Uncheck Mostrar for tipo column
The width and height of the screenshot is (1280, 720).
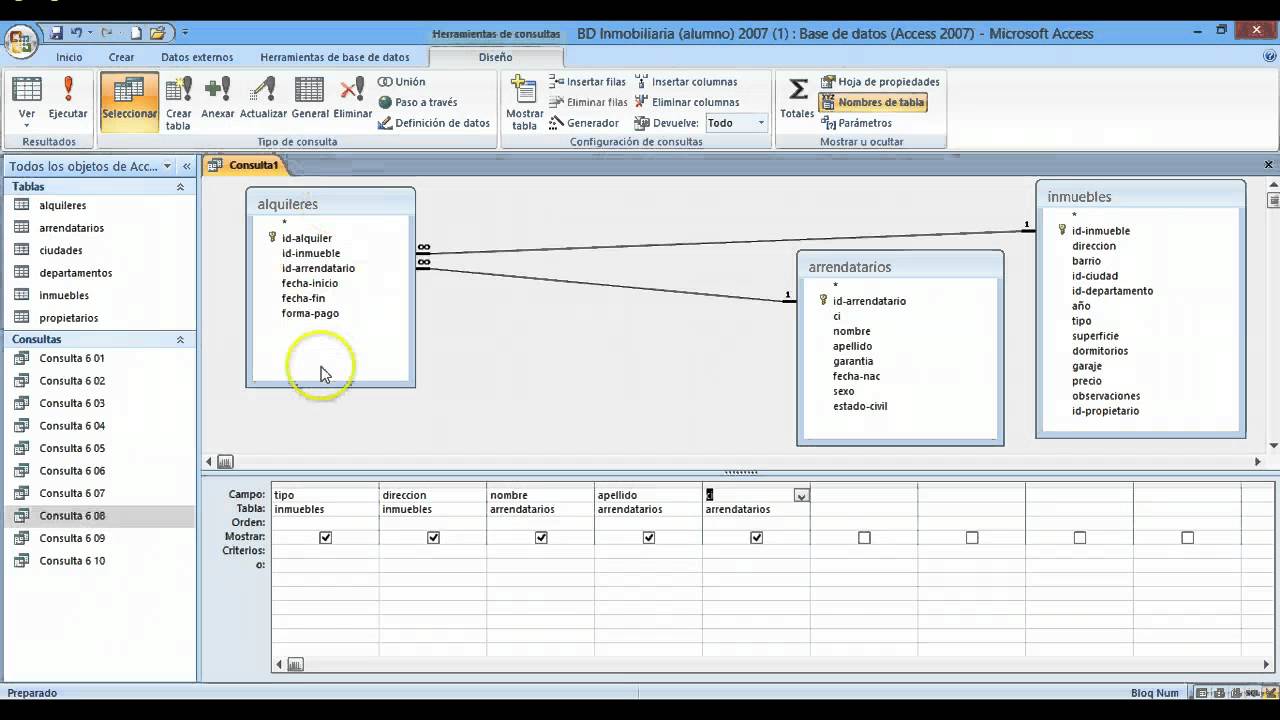(x=325, y=538)
